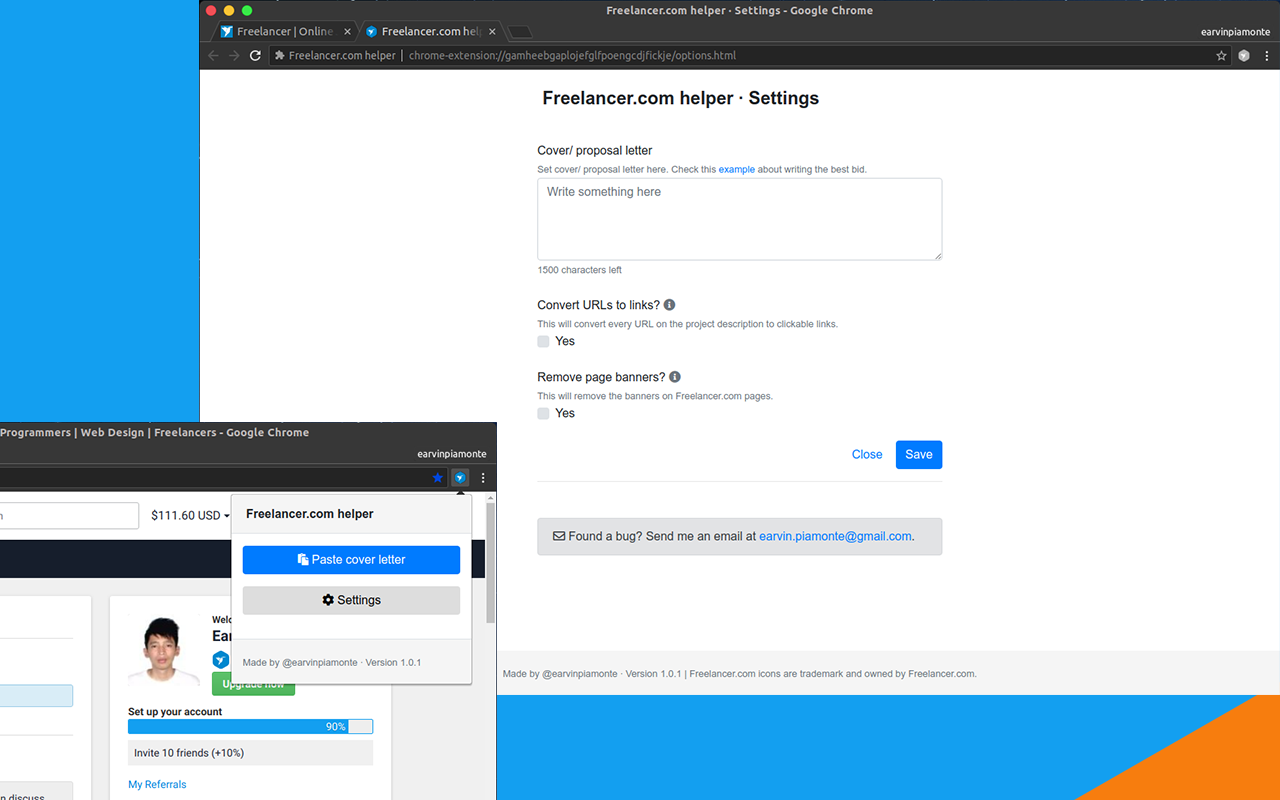Enable the Convert URLs to links checkbox

[544, 341]
